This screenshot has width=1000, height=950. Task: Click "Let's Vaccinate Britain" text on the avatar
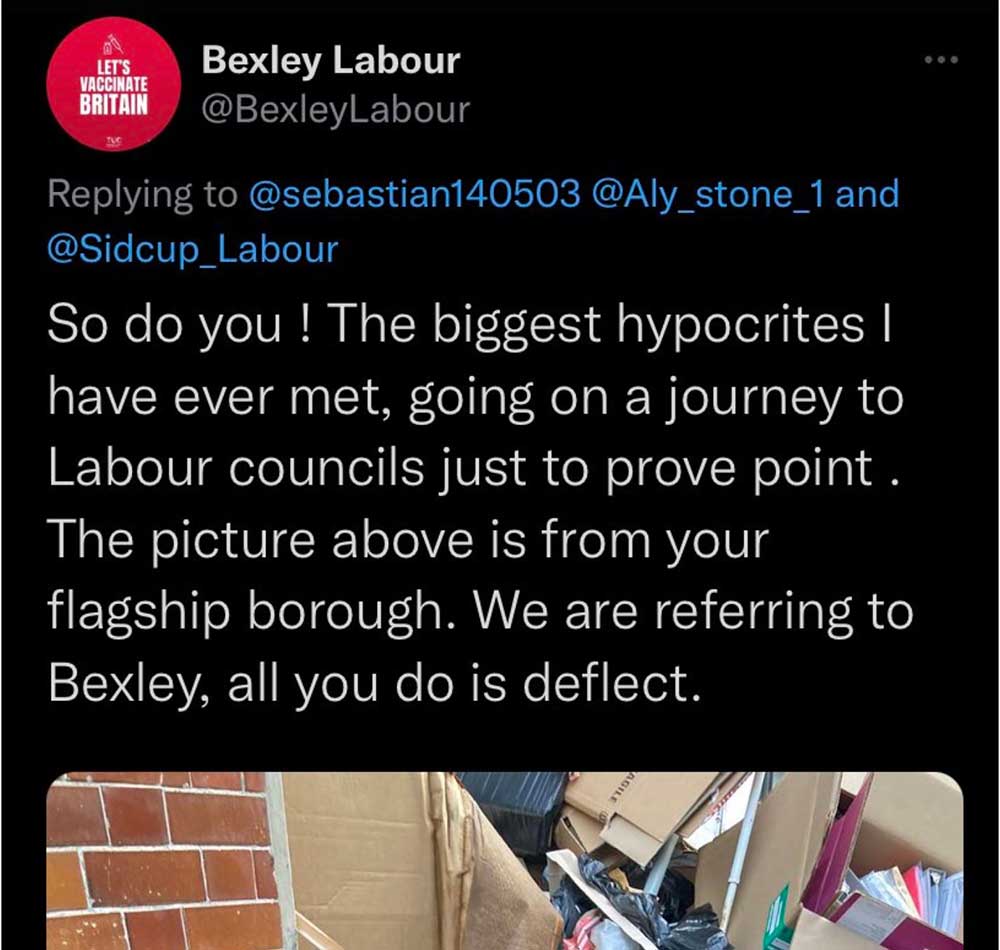(x=114, y=87)
